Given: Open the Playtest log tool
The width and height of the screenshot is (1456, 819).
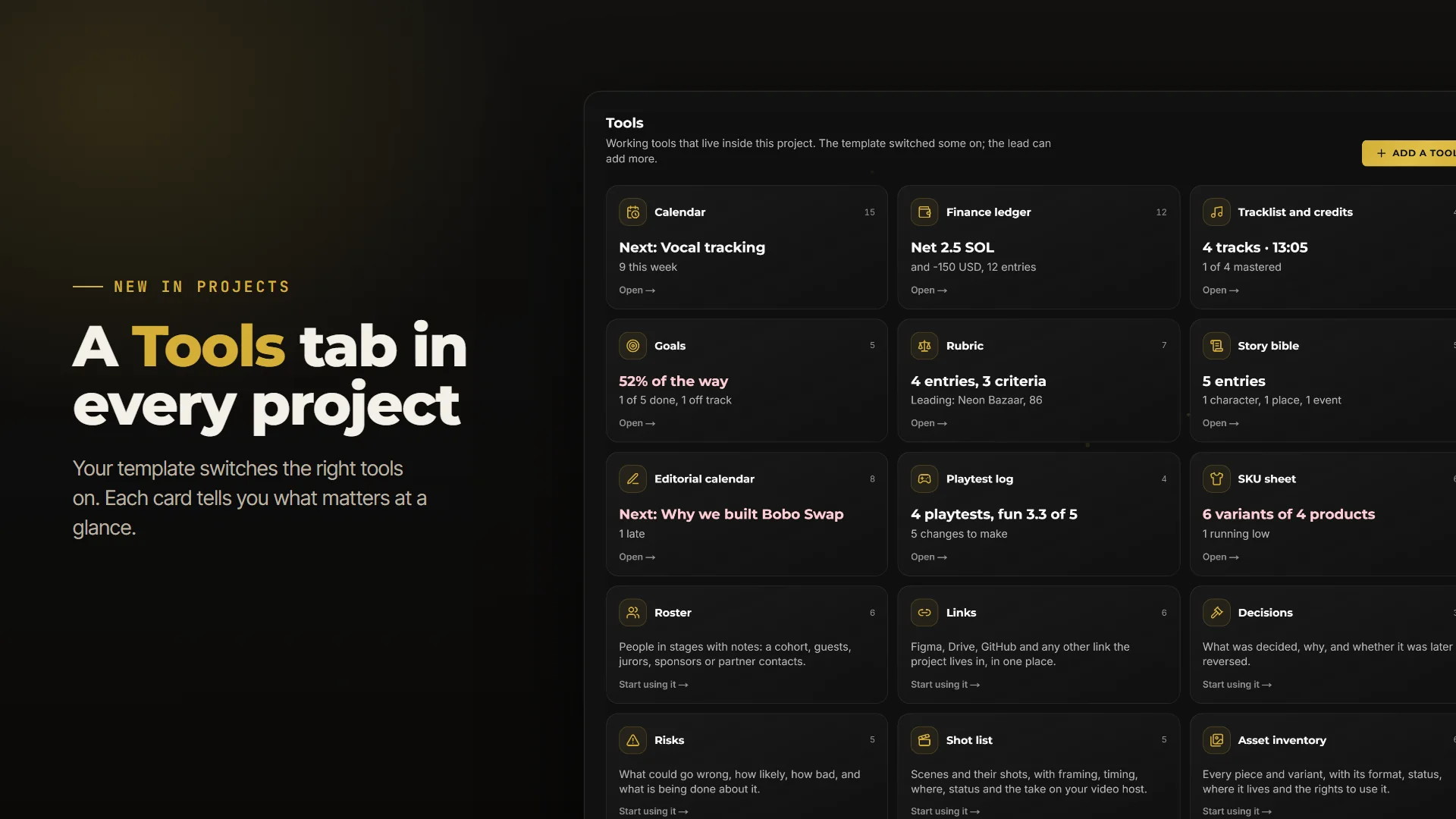Looking at the screenshot, I should (x=929, y=557).
